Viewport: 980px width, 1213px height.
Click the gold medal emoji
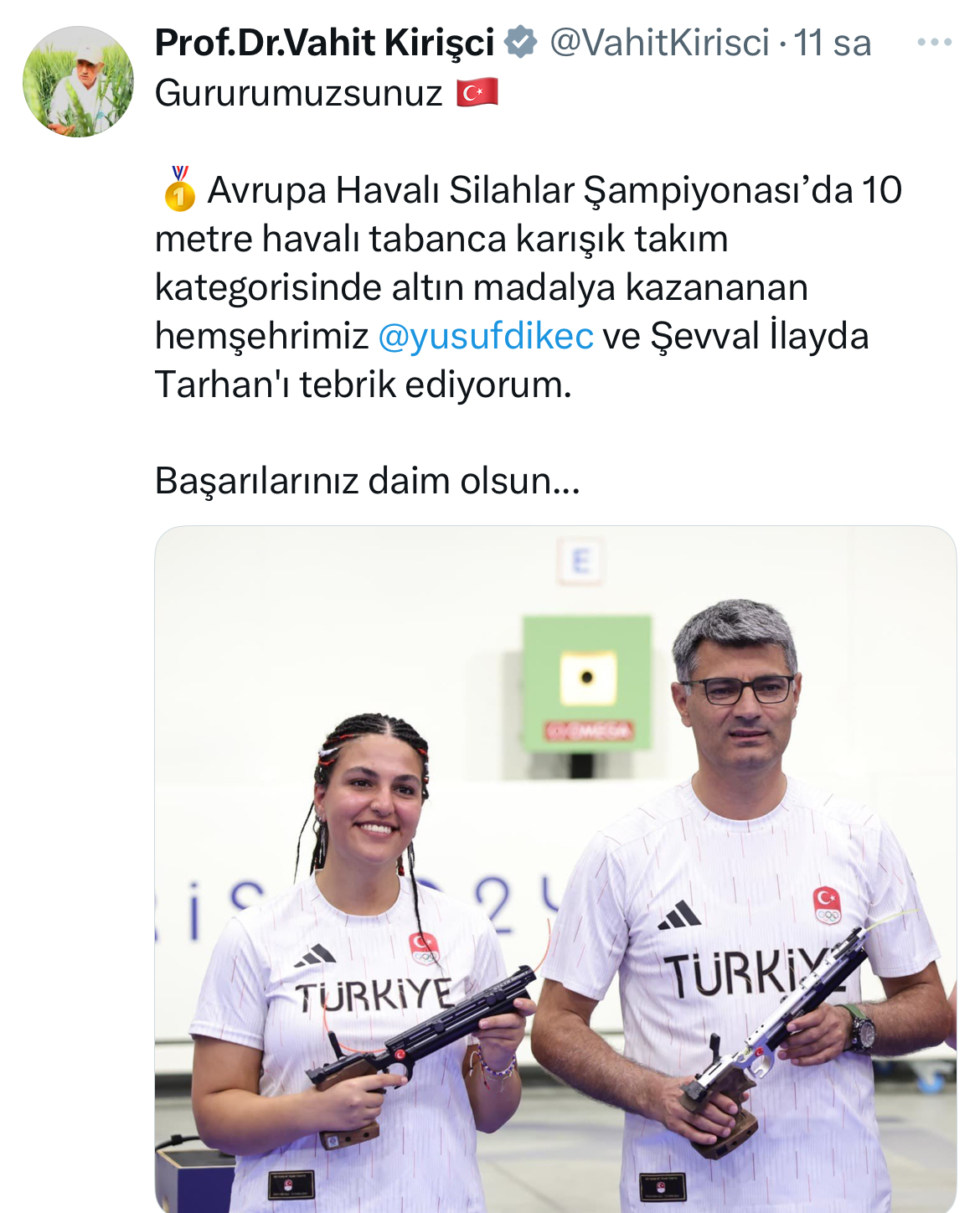click(179, 188)
